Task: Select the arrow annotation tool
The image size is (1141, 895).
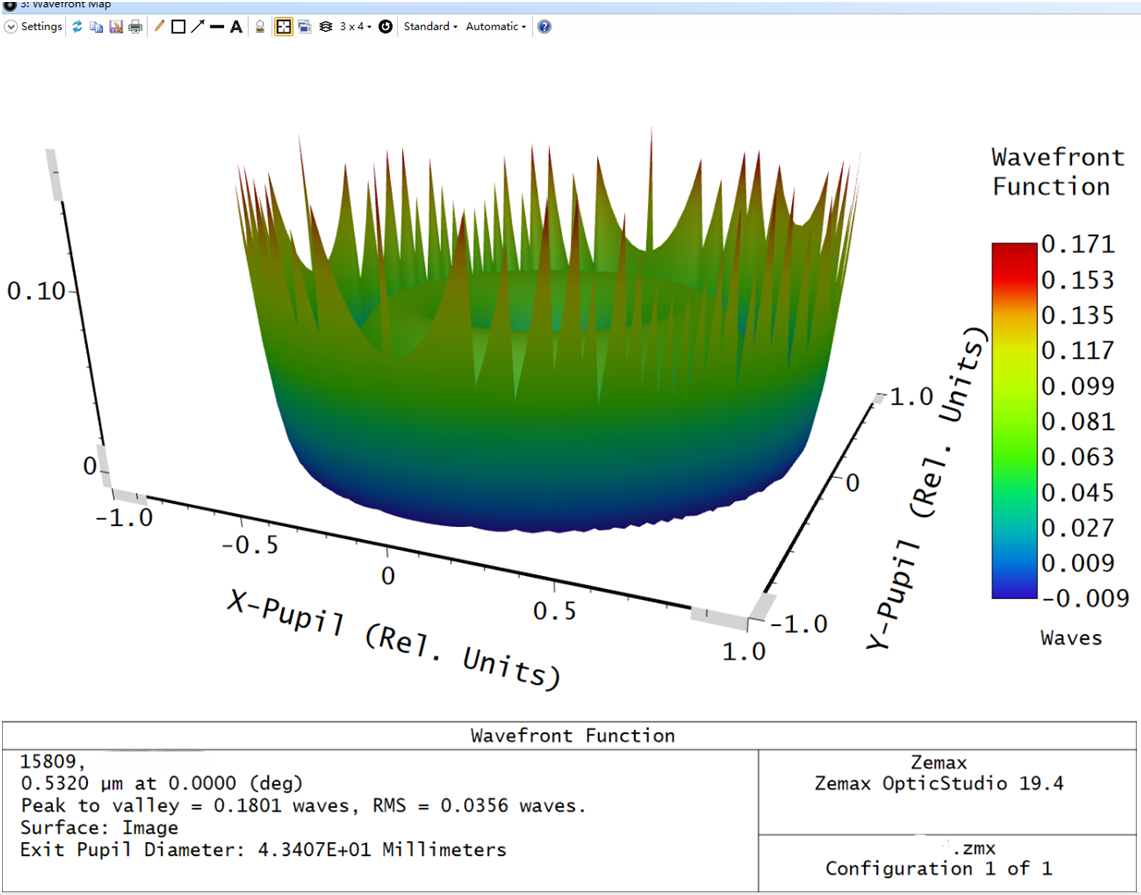Action: tap(200, 27)
